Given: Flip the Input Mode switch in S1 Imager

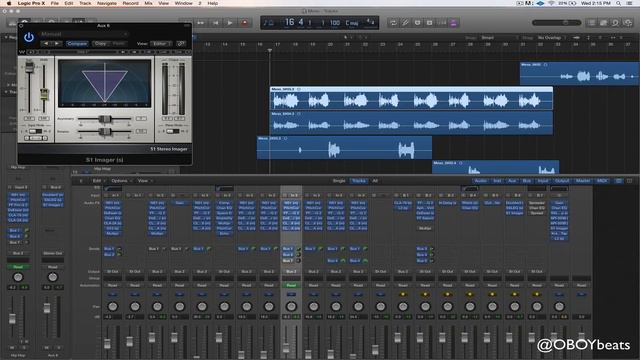Looking at the screenshot, I should pos(35,131).
